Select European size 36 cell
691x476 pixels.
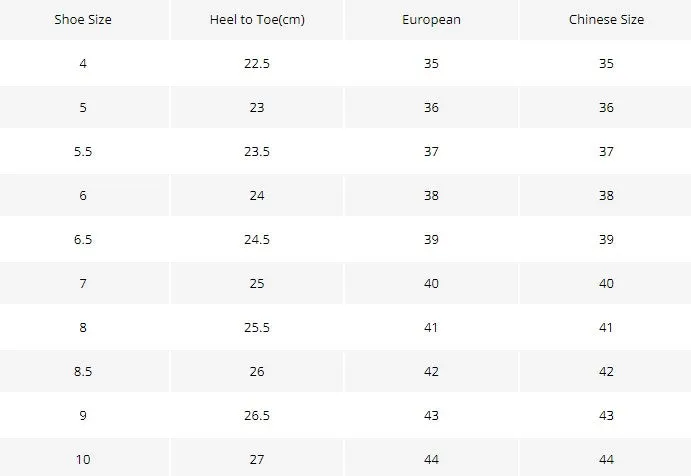(x=431, y=108)
